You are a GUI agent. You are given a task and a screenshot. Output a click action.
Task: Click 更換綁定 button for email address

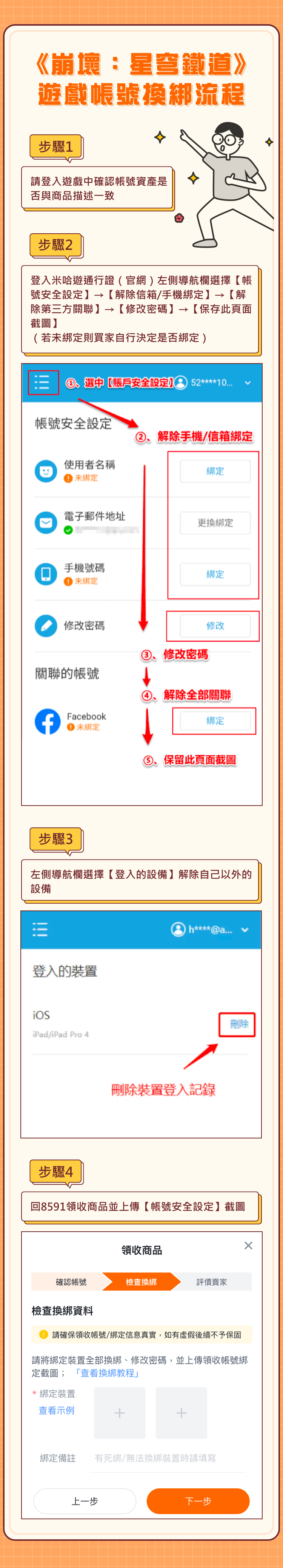point(215,523)
